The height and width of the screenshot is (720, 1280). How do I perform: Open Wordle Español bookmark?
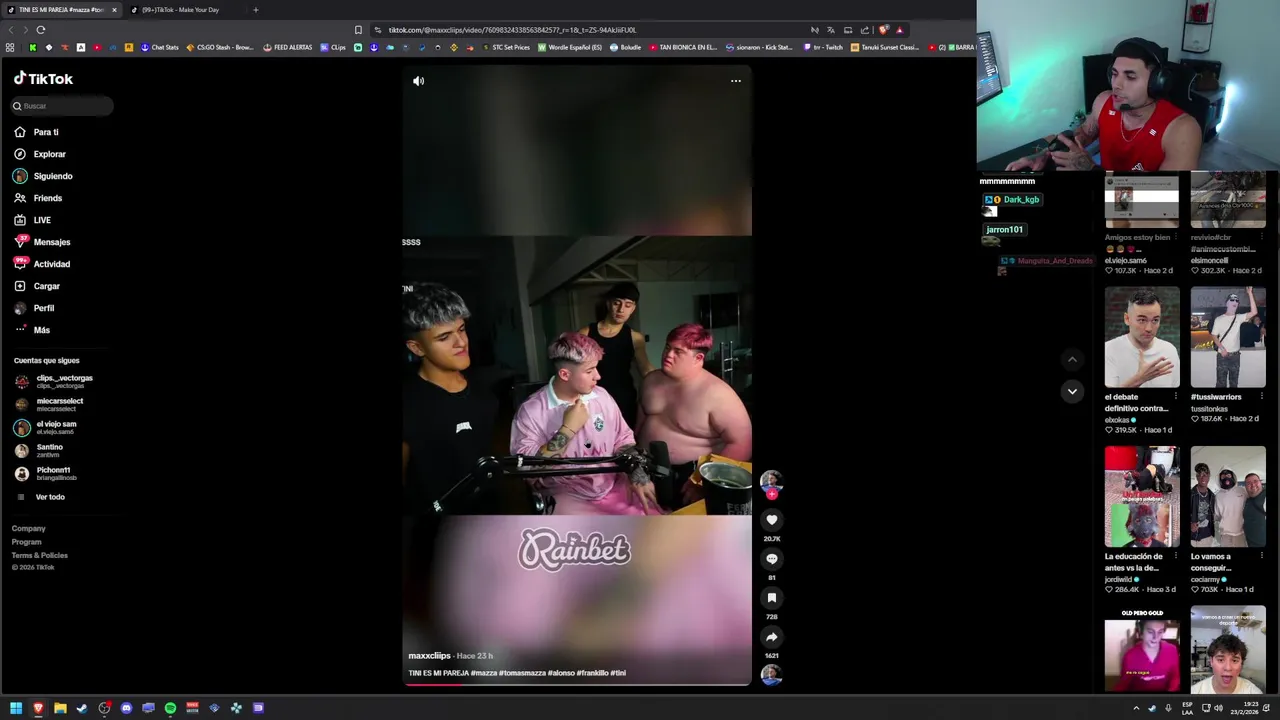pyautogui.click(x=570, y=47)
